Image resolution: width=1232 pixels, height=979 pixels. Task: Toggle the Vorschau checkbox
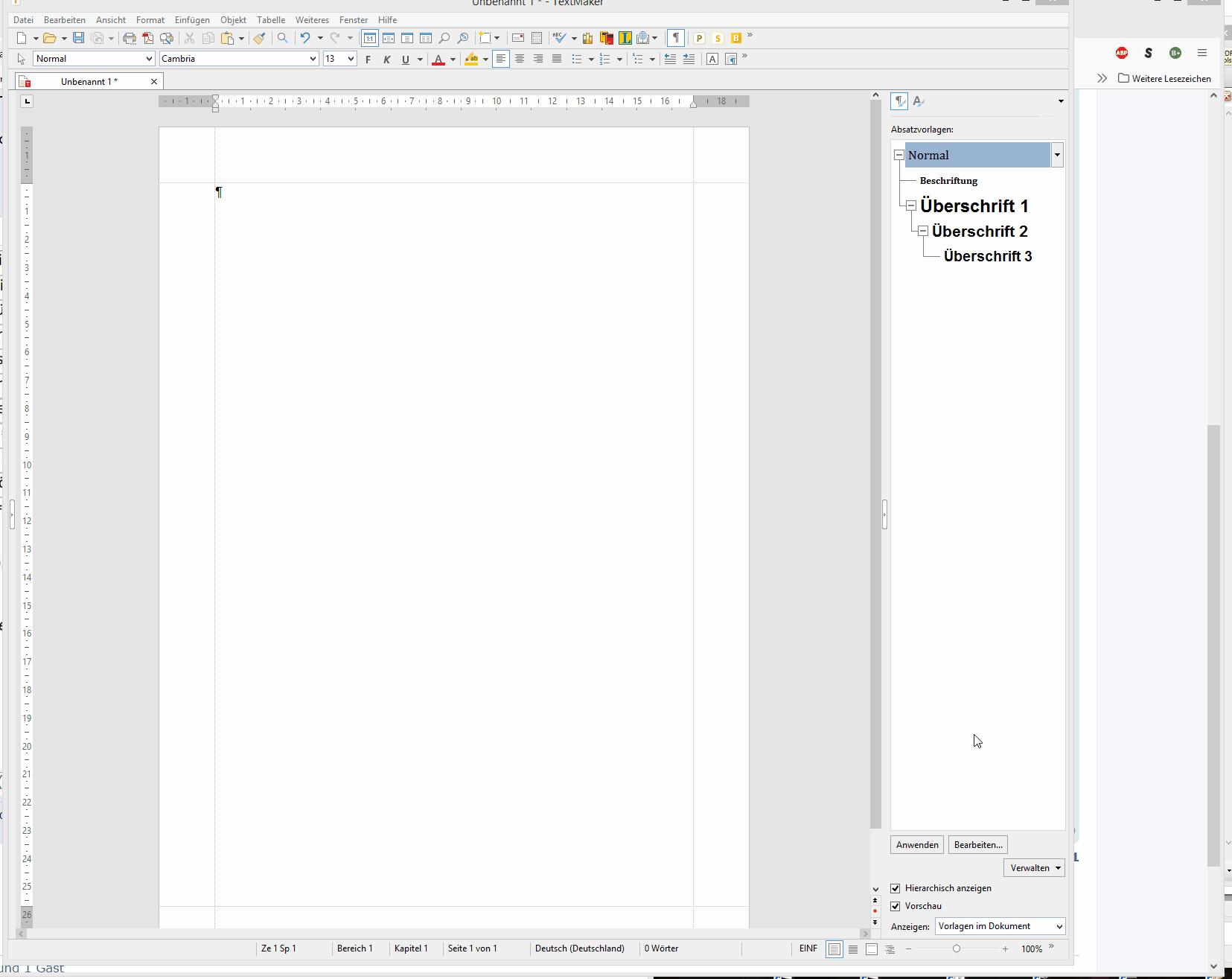click(x=896, y=906)
